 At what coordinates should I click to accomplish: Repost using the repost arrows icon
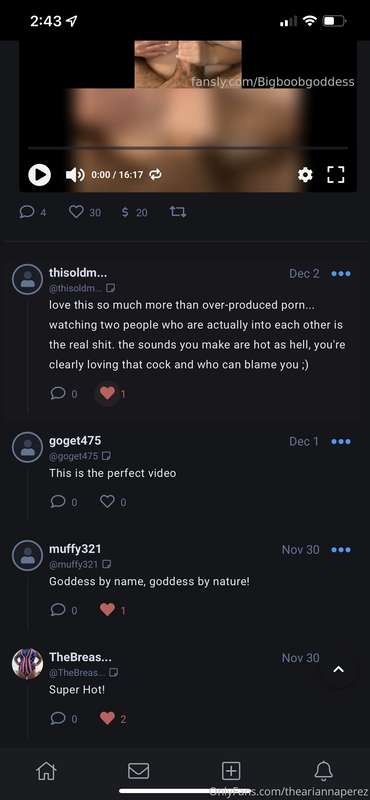pyautogui.click(x=178, y=212)
